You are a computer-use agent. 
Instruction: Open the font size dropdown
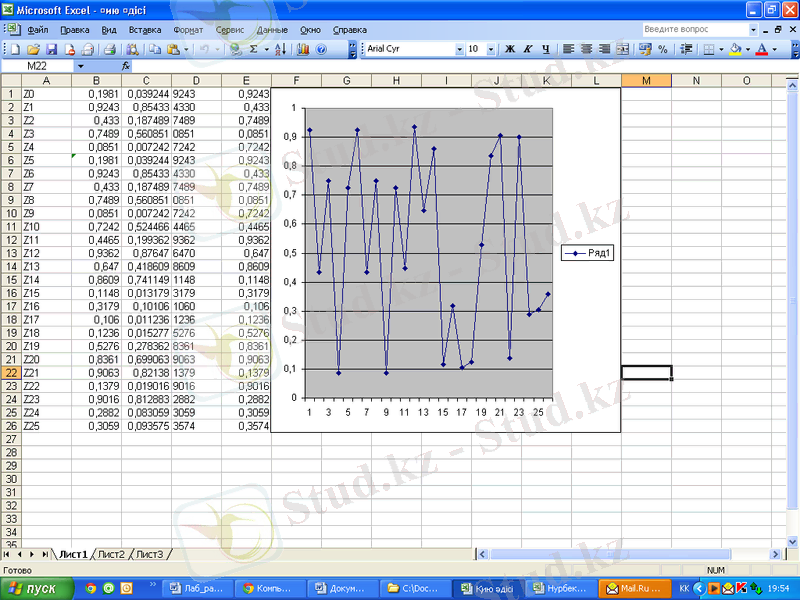coord(491,48)
